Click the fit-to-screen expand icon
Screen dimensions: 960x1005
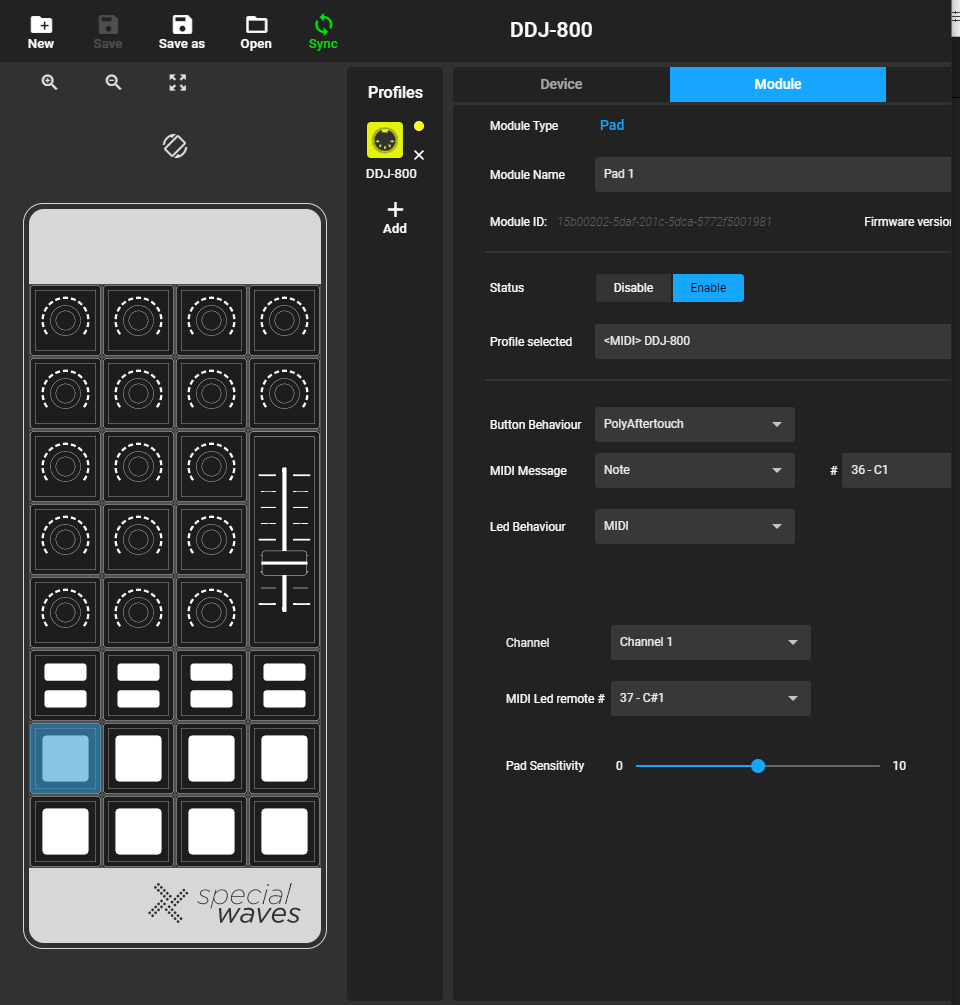pos(177,83)
